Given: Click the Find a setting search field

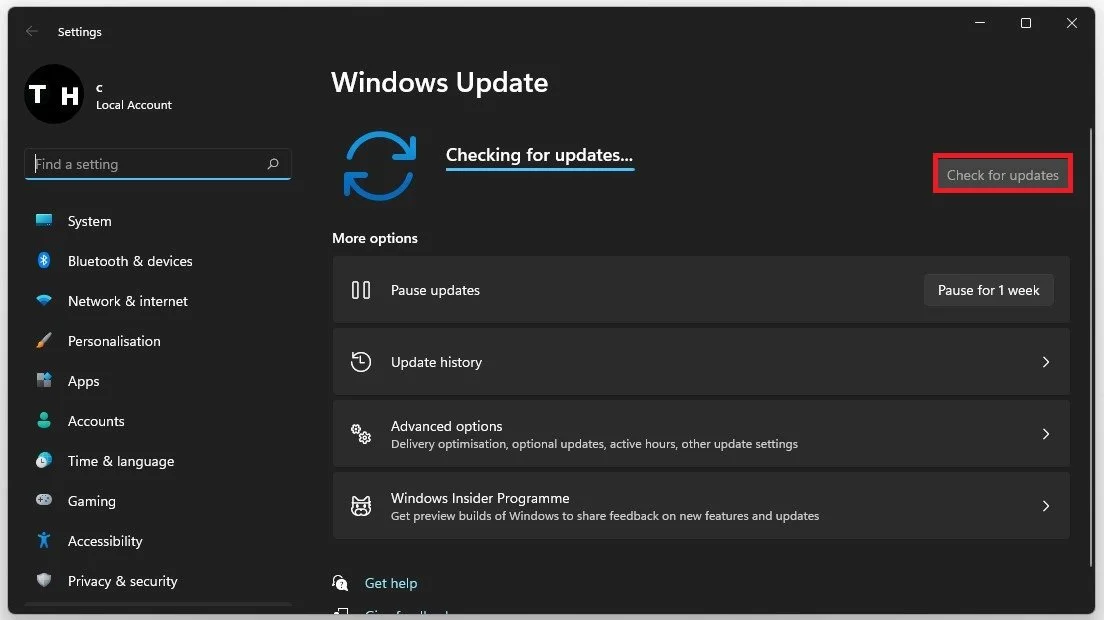Looking at the screenshot, I should [158, 164].
